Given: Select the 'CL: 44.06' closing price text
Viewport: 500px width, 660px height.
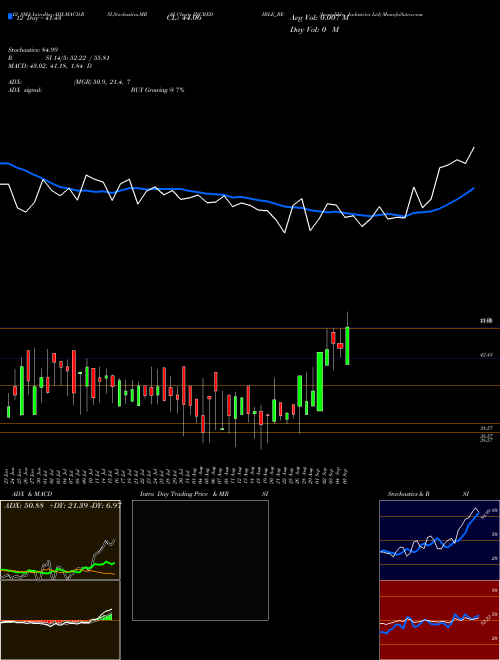Looking at the screenshot, I should (184, 18).
